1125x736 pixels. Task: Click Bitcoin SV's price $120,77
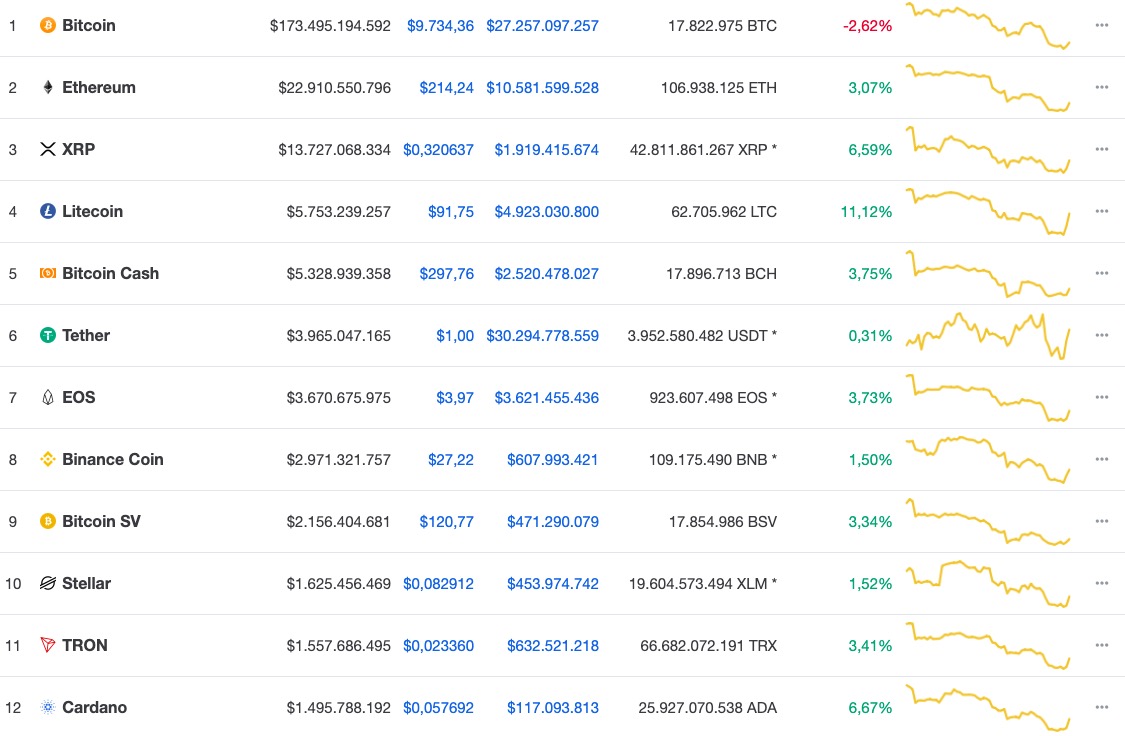[x=446, y=522]
